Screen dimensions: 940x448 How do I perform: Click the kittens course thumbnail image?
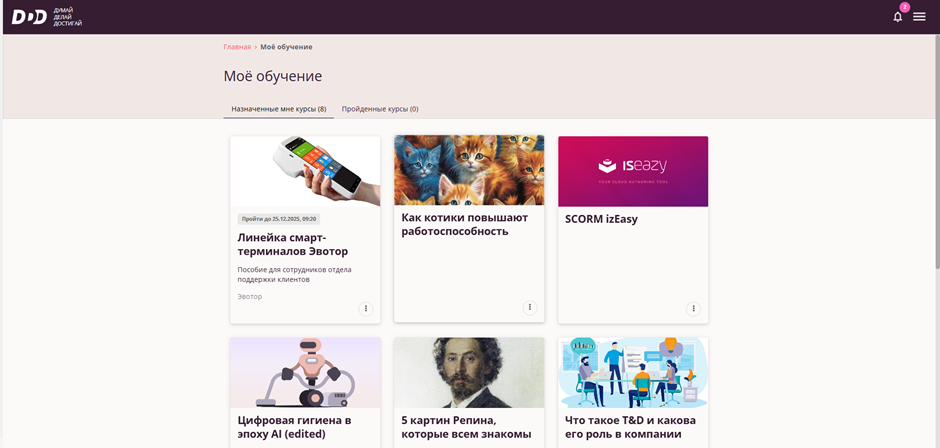coord(469,170)
